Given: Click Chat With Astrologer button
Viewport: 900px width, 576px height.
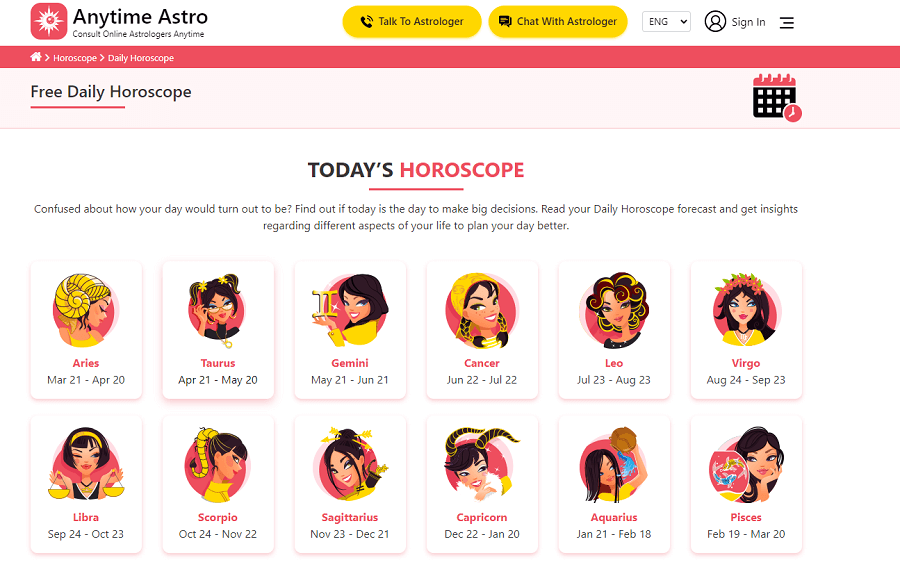Looking at the screenshot, I should pyautogui.click(x=557, y=22).
